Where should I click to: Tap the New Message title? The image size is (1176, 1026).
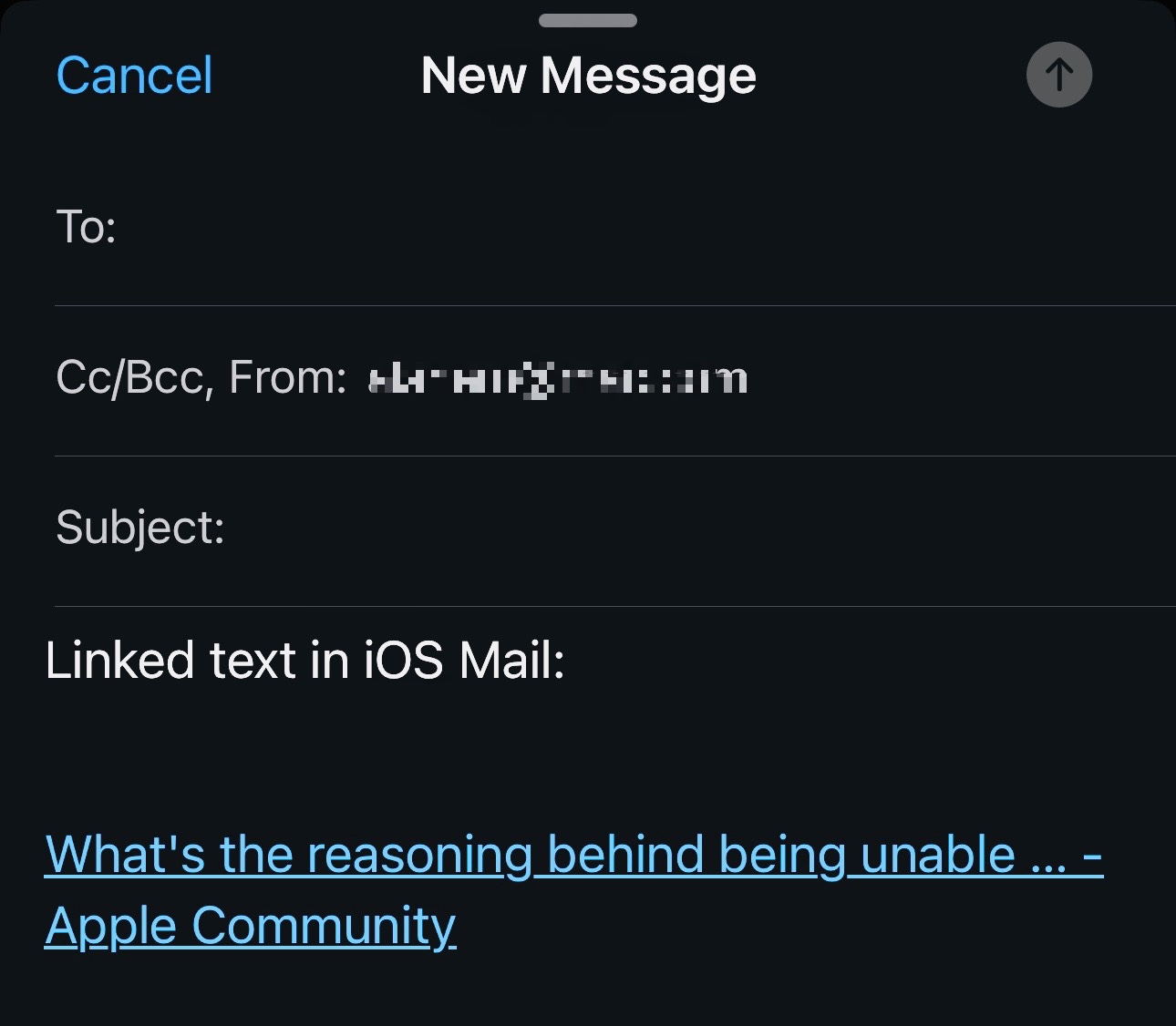[588, 76]
